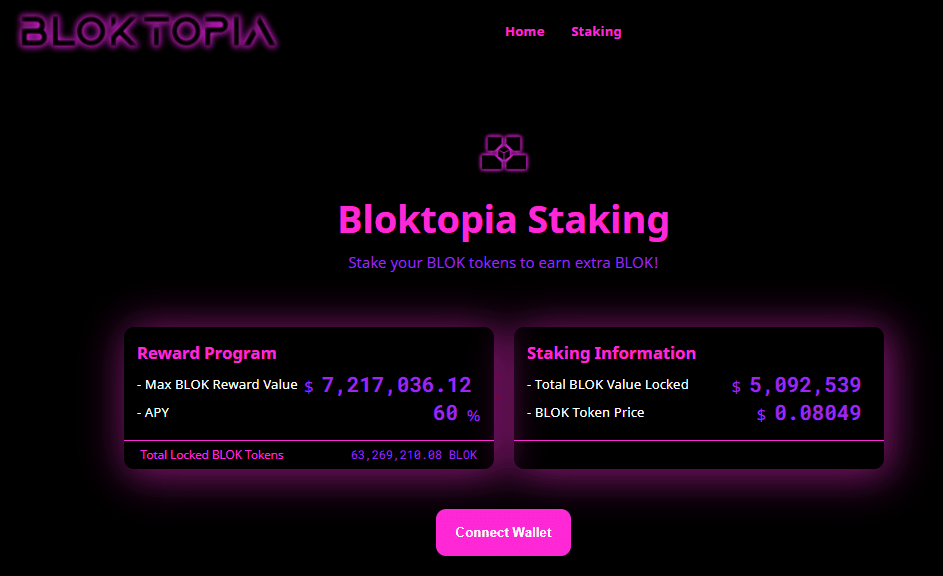943x576 pixels.
Task: Click the dollar icon before Total BLOK Value Locked
Action: [x=735, y=386]
